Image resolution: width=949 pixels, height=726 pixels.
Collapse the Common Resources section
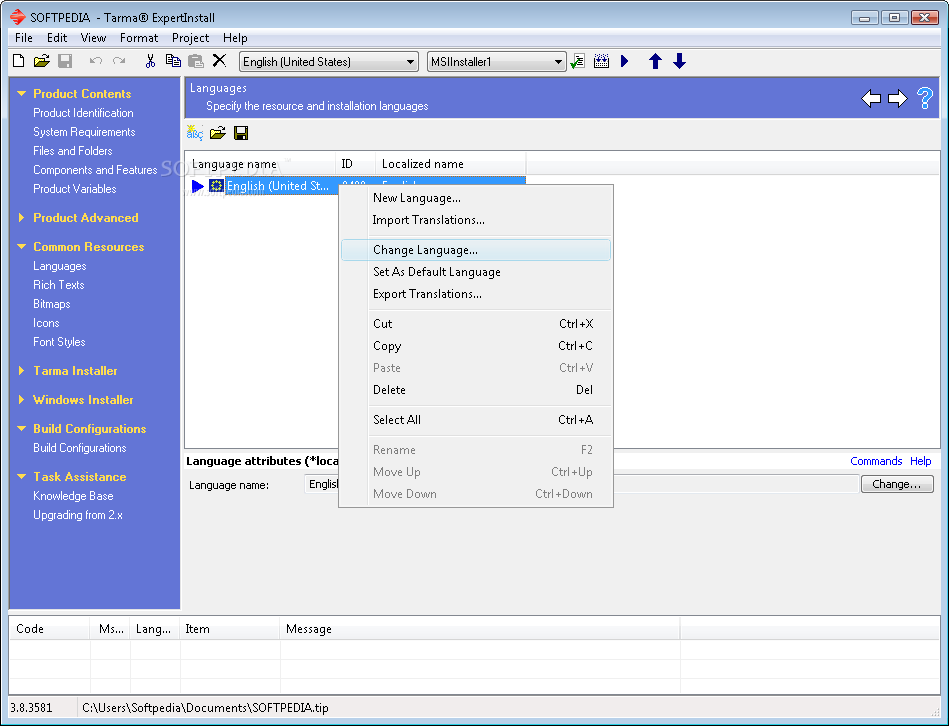(22, 246)
